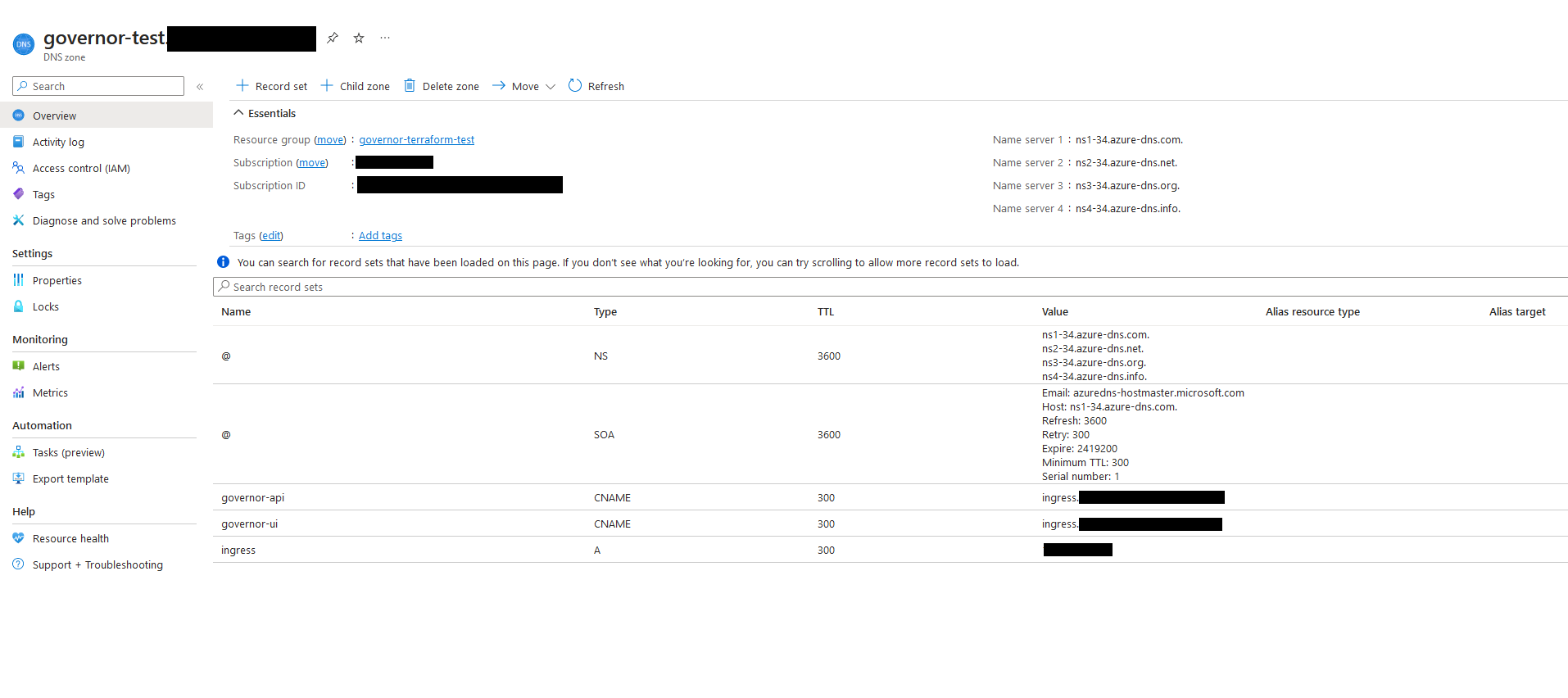Open Diagnose and solve problems
The width and height of the screenshot is (1568, 698).
tap(104, 220)
